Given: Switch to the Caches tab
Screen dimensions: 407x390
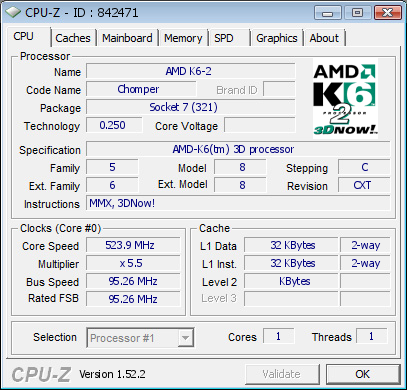Looking at the screenshot, I should 73,38.
